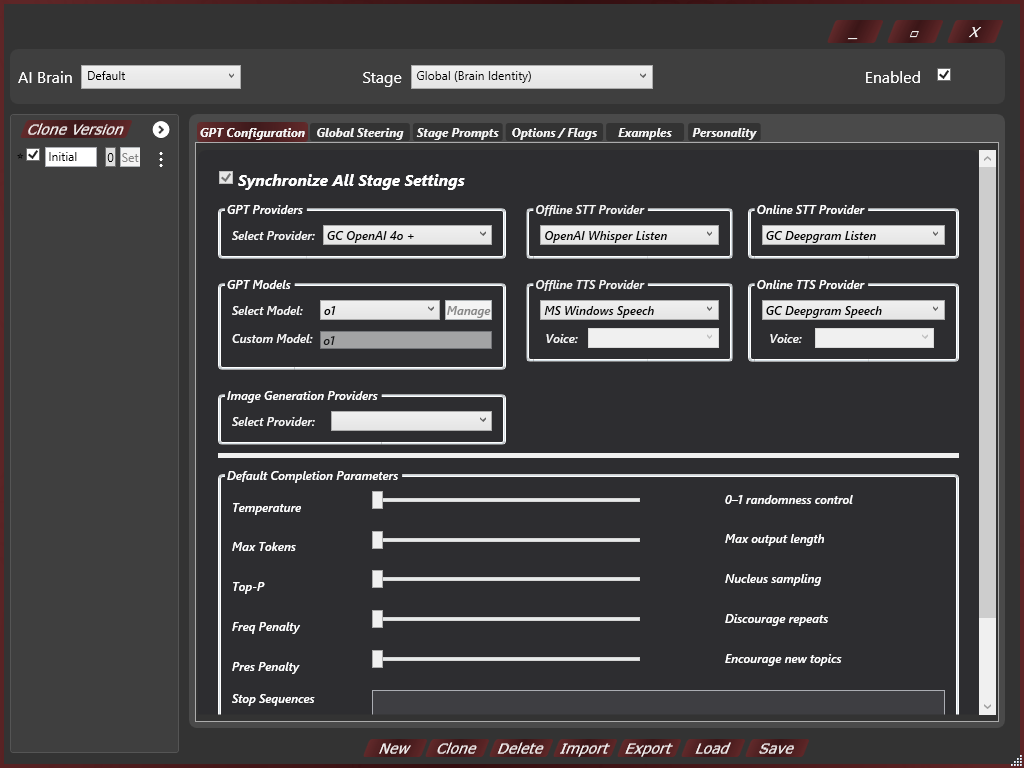Viewport: 1024px width, 768px height.
Task: Open the Personality tab
Action: point(724,132)
